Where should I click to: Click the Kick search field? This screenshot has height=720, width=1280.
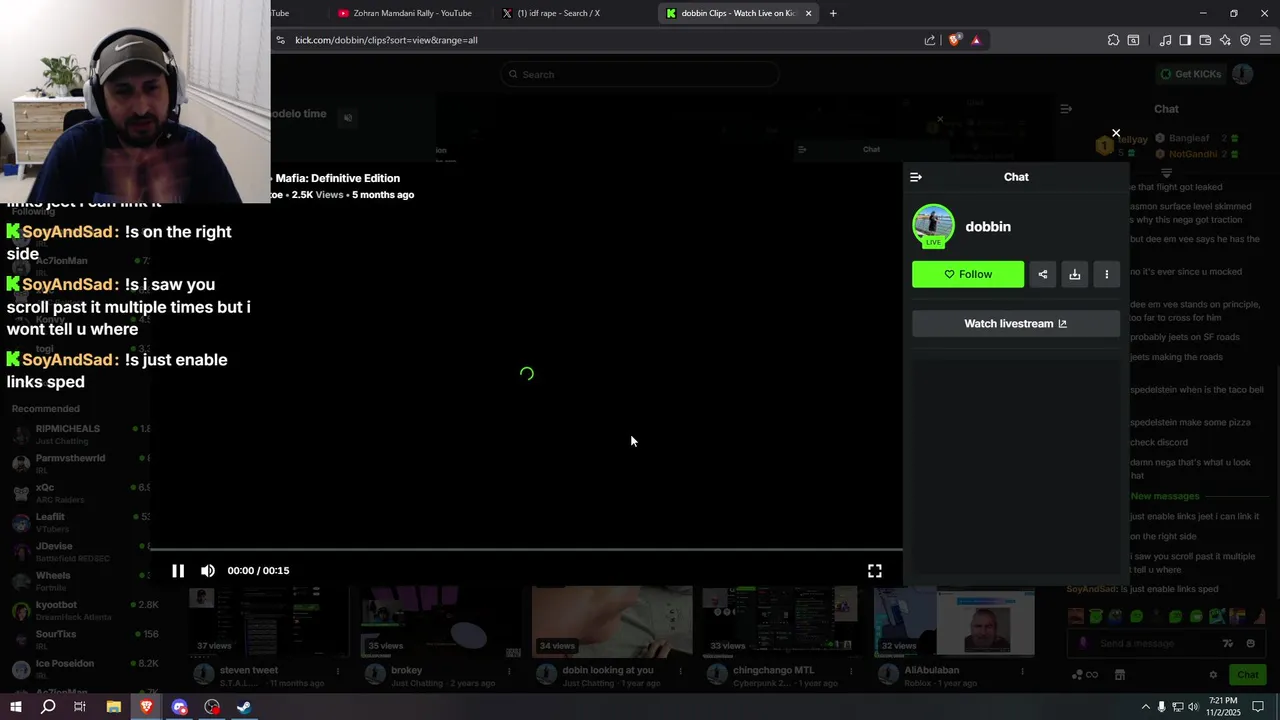click(x=640, y=74)
